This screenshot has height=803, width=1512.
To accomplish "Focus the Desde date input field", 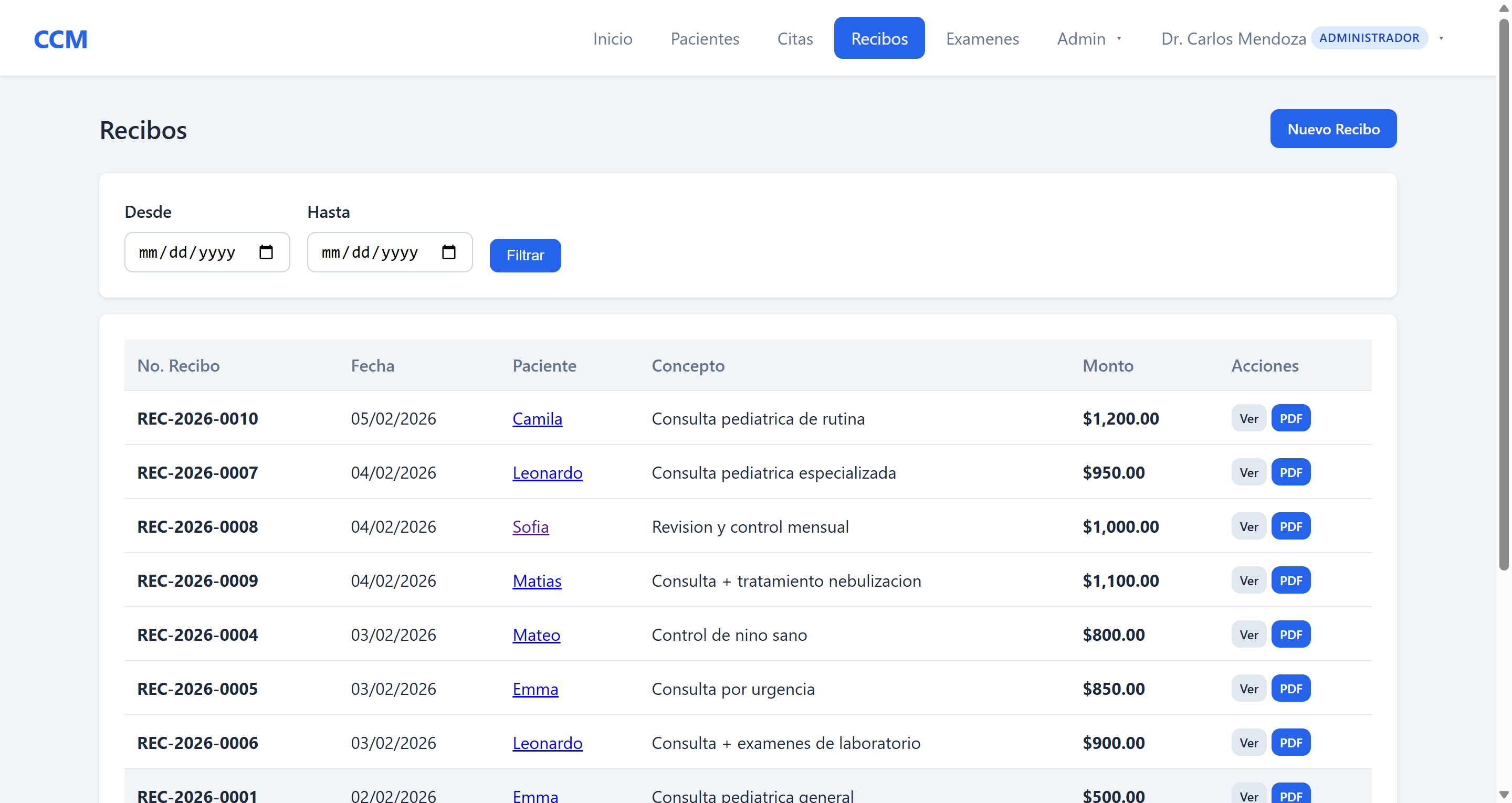I will pos(188,252).
